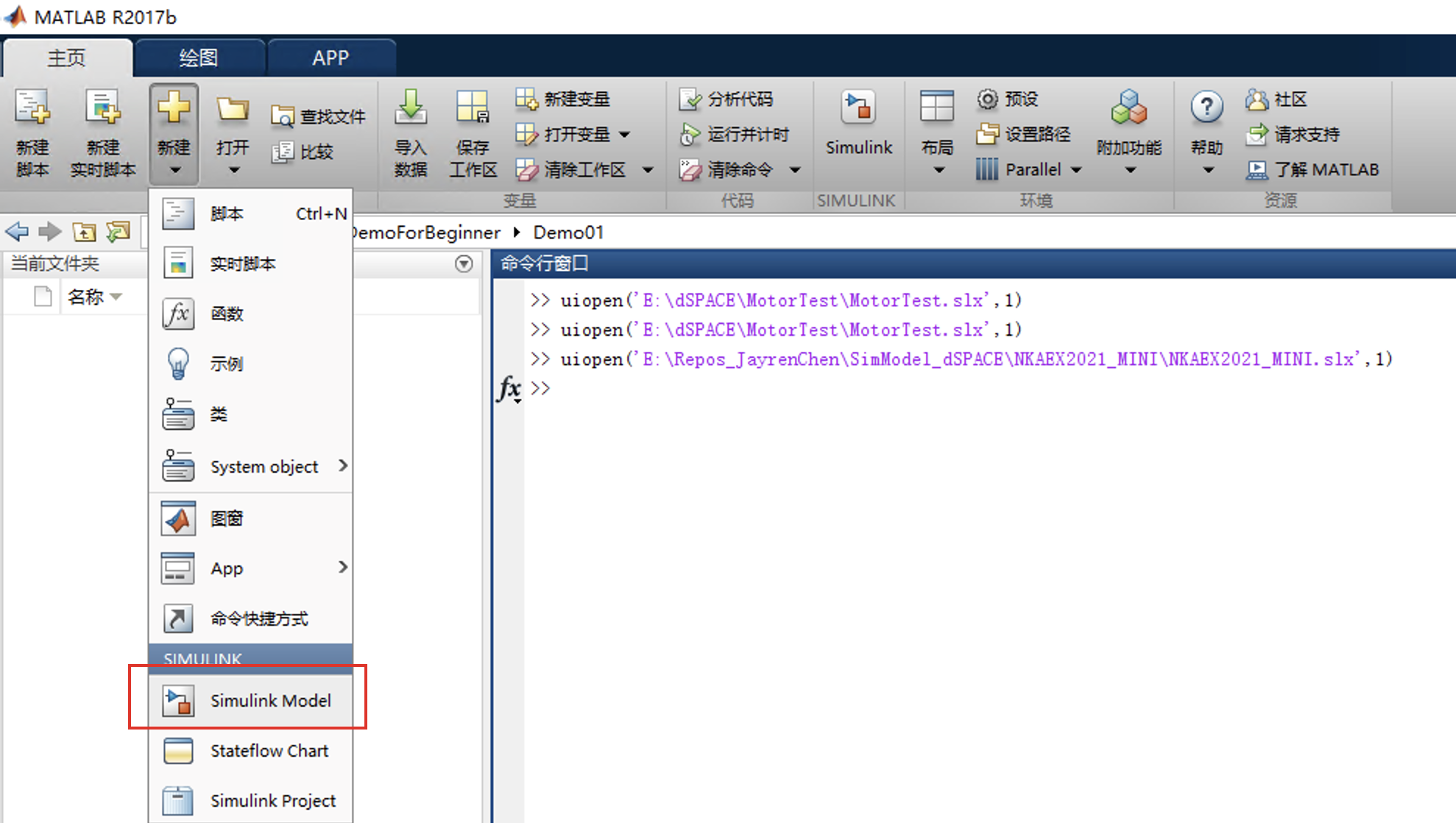This screenshot has height=823, width=1456.
Task: Switch to the 绘图 (Plots) tab
Action: click(199, 57)
